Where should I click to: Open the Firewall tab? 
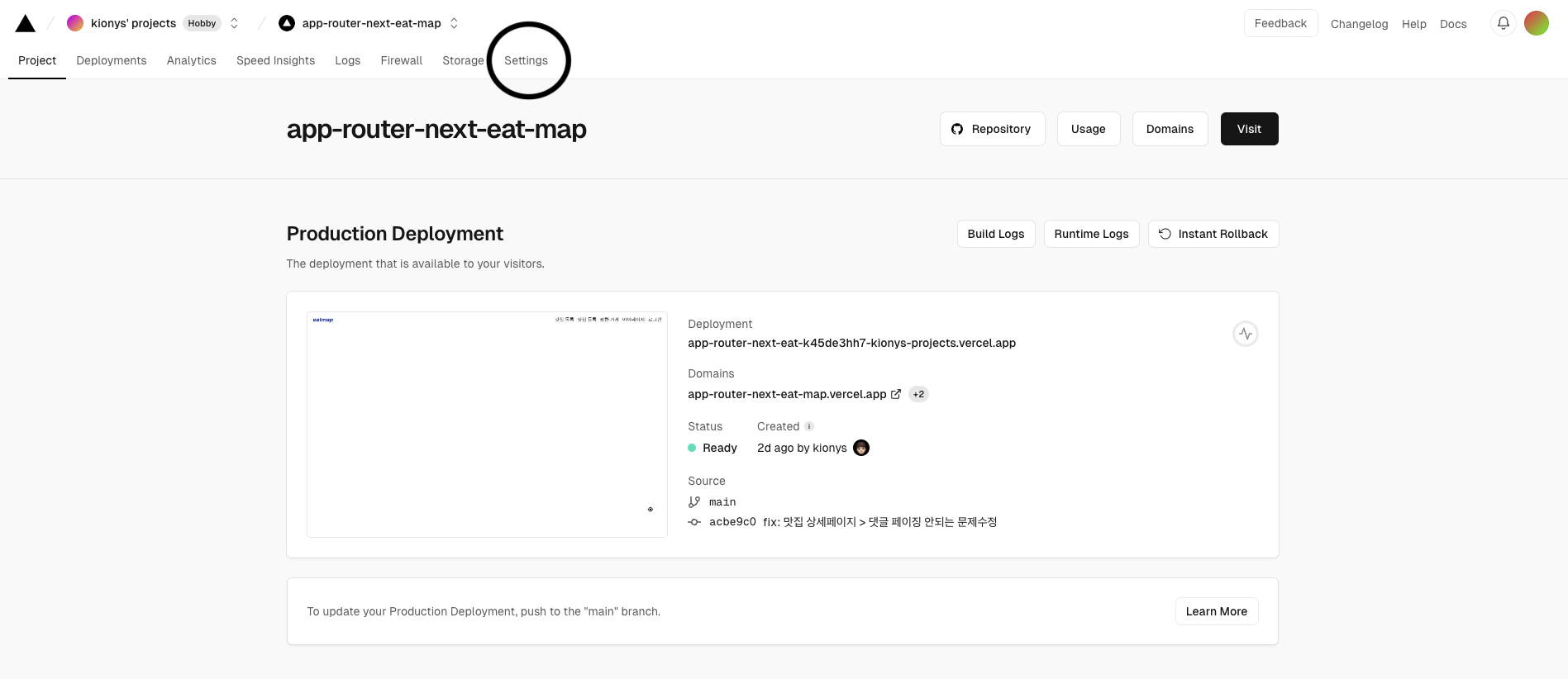[x=402, y=60]
